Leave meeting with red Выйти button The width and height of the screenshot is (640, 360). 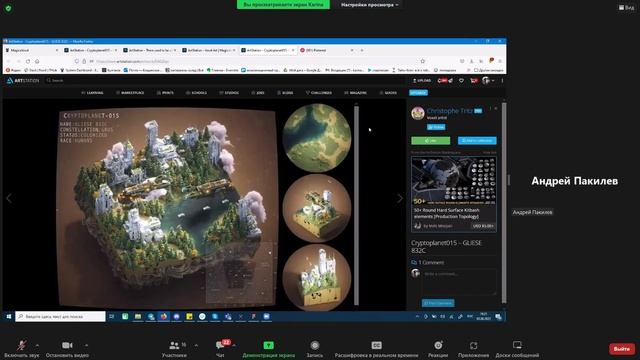tap(622, 349)
